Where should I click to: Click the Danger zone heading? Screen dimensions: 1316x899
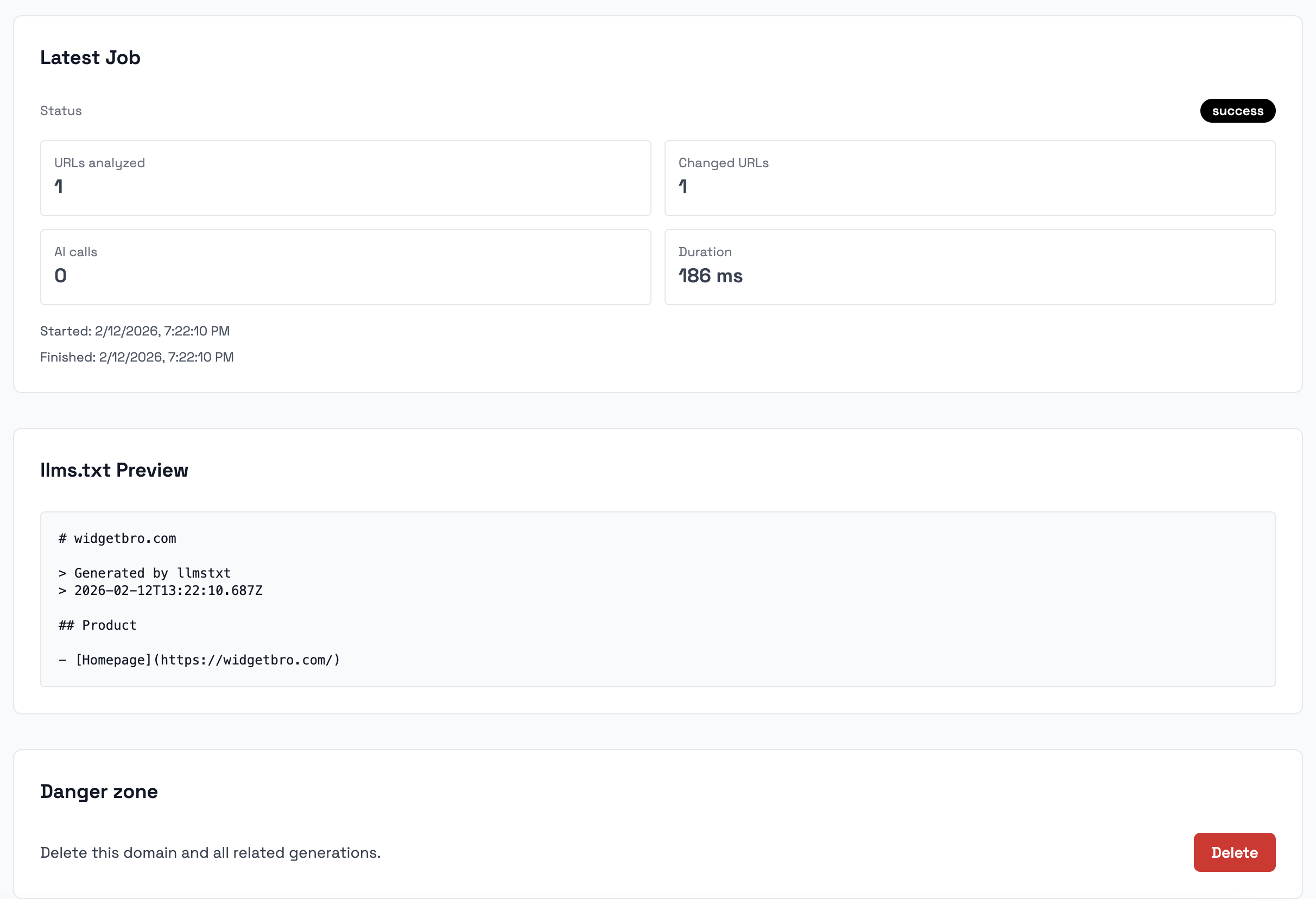[98, 792]
